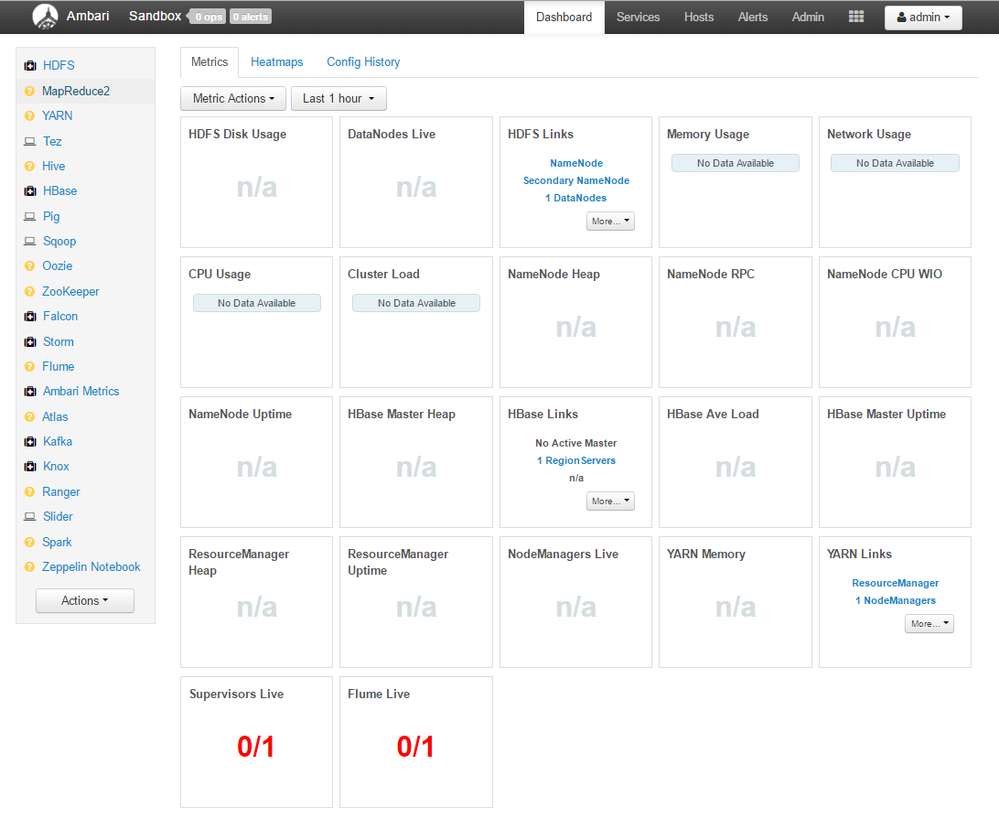Viewport: 999px width, 820px height.
Task: Open the Services menu in navbar
Action: [638, 17]
